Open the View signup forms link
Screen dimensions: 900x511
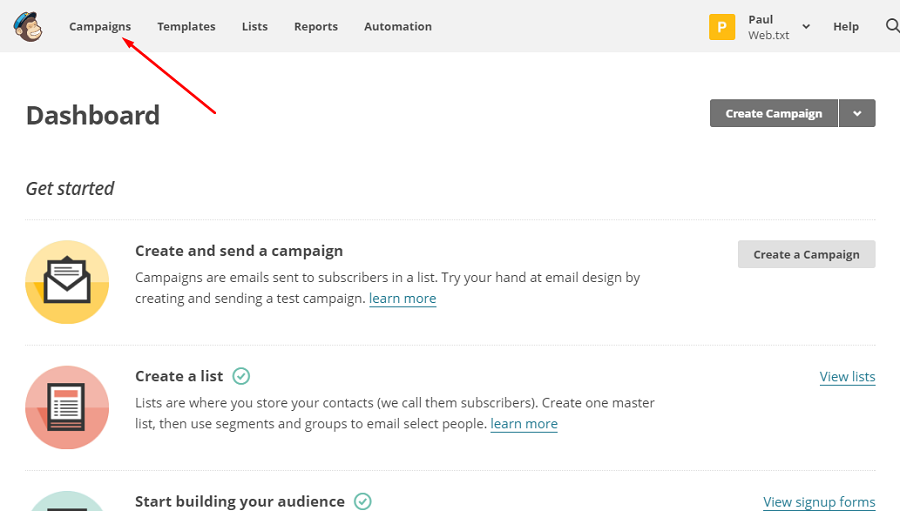[819, 502]
